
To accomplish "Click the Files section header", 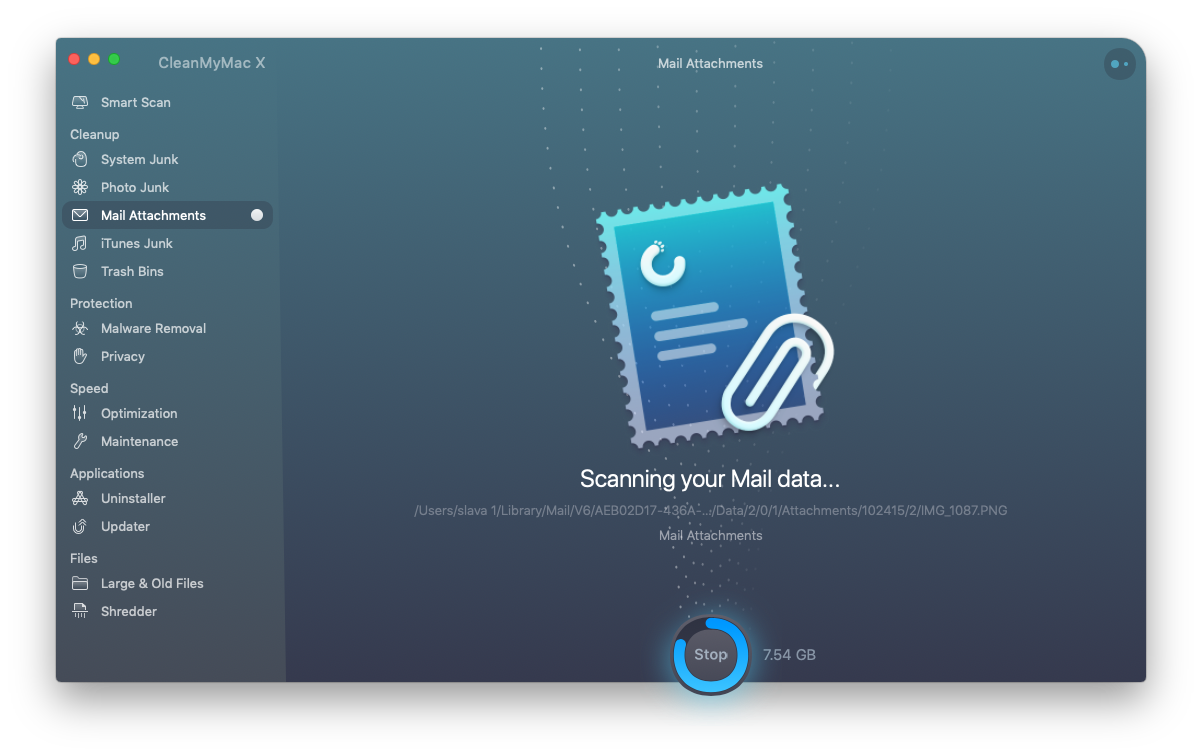I will point(84,558).
